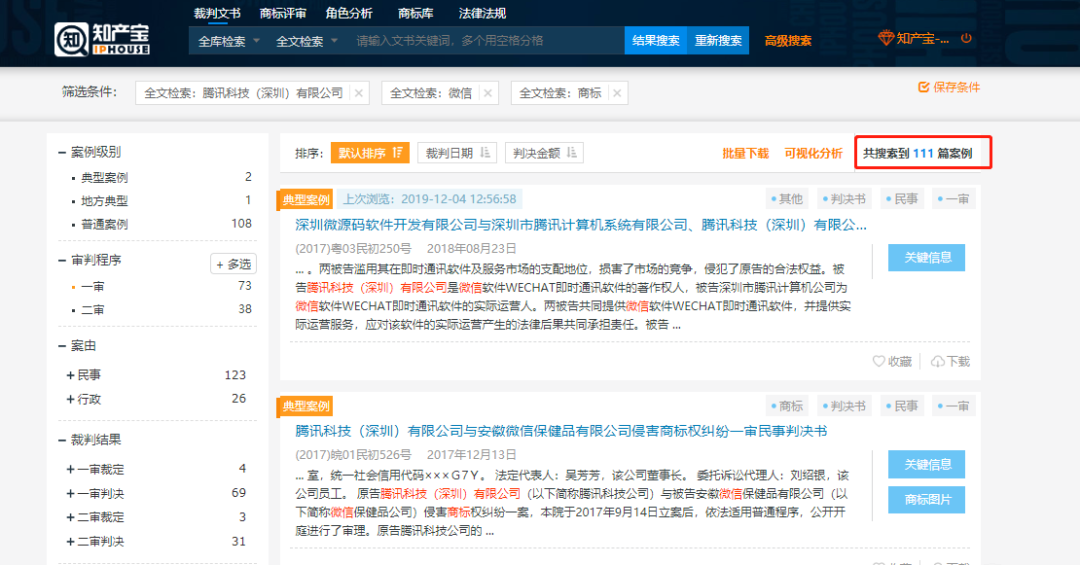Image resolution: width=1080 pixels, height=565 pixels.
Task: Click the 其他 tag on first case
Action: pos(787,199)
